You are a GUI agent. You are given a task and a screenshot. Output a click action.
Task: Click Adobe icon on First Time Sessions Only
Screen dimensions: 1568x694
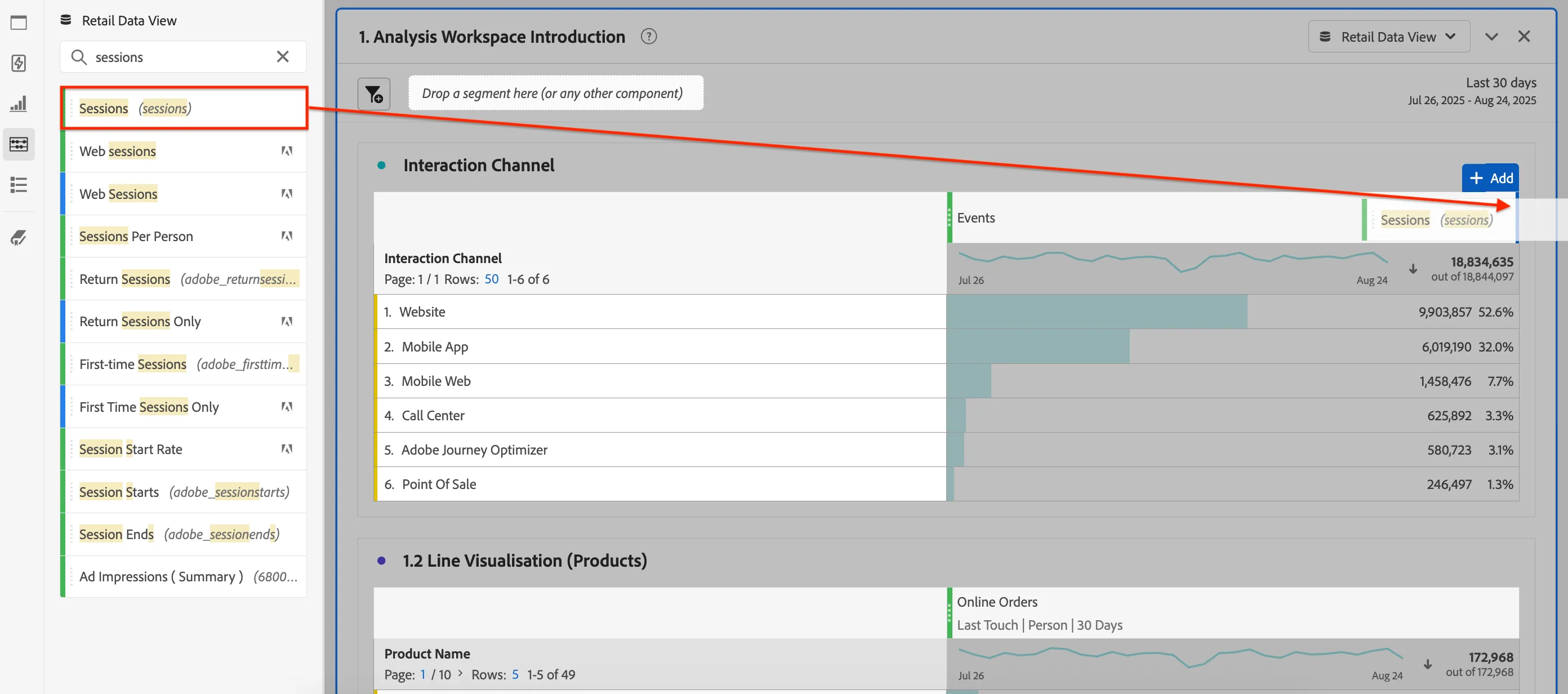[x=286, y=407]
